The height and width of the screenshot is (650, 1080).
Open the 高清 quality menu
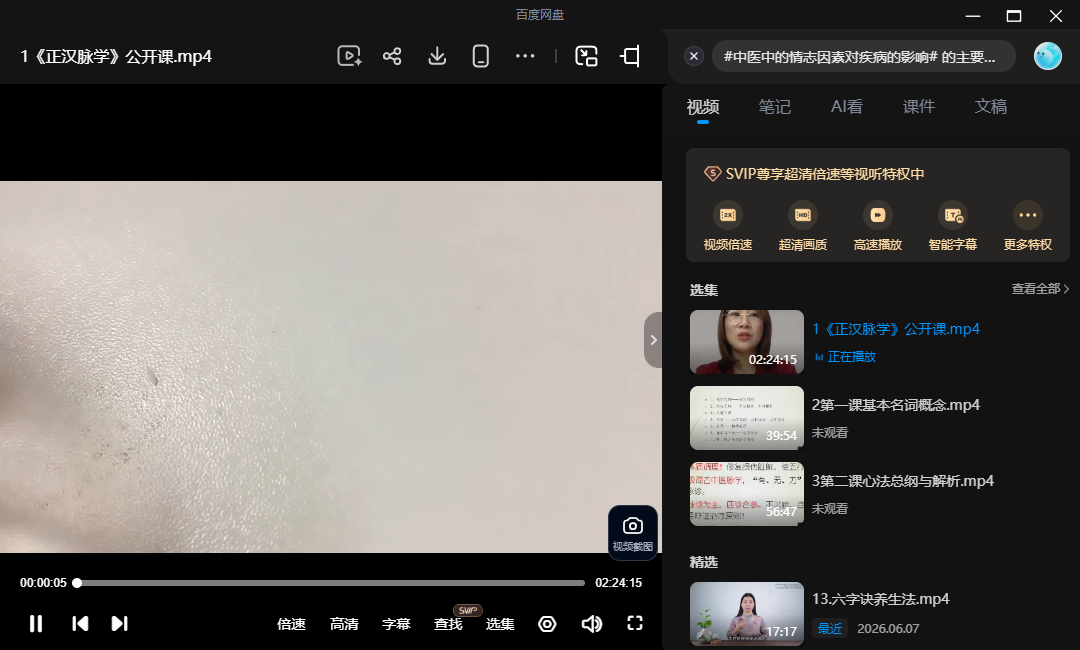(344, 624)
